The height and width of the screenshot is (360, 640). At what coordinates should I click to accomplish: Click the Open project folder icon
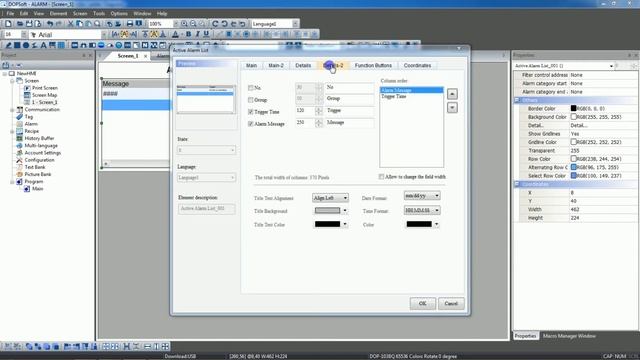tap(20, 24)
